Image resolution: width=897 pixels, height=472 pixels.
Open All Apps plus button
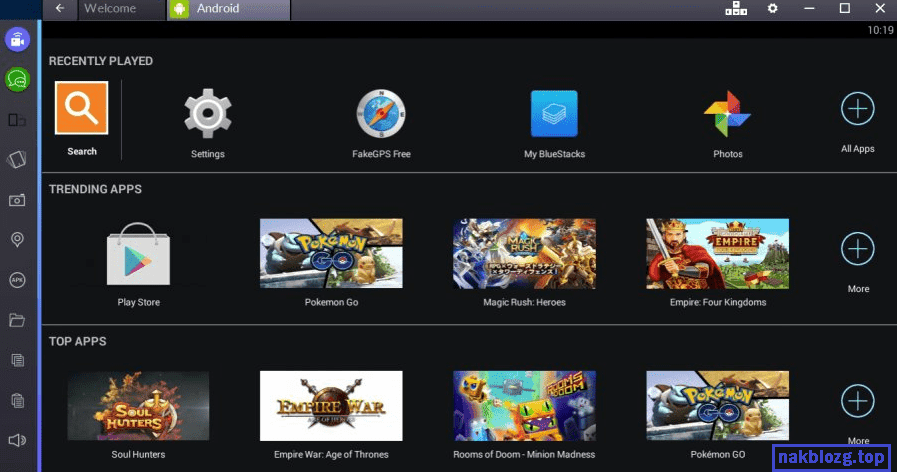(858, 109)
